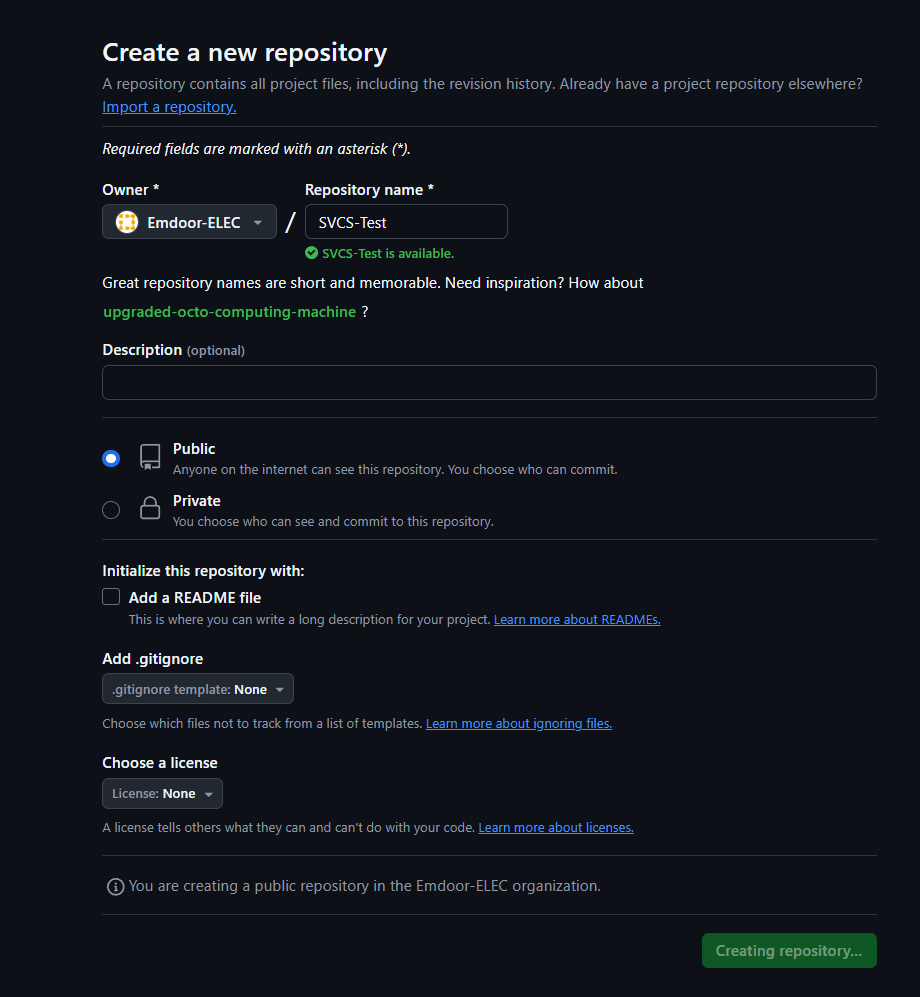Screen dimensions: 920x997
Task: Expand the .gitignore template dropdown
Action: click(198, 689)
